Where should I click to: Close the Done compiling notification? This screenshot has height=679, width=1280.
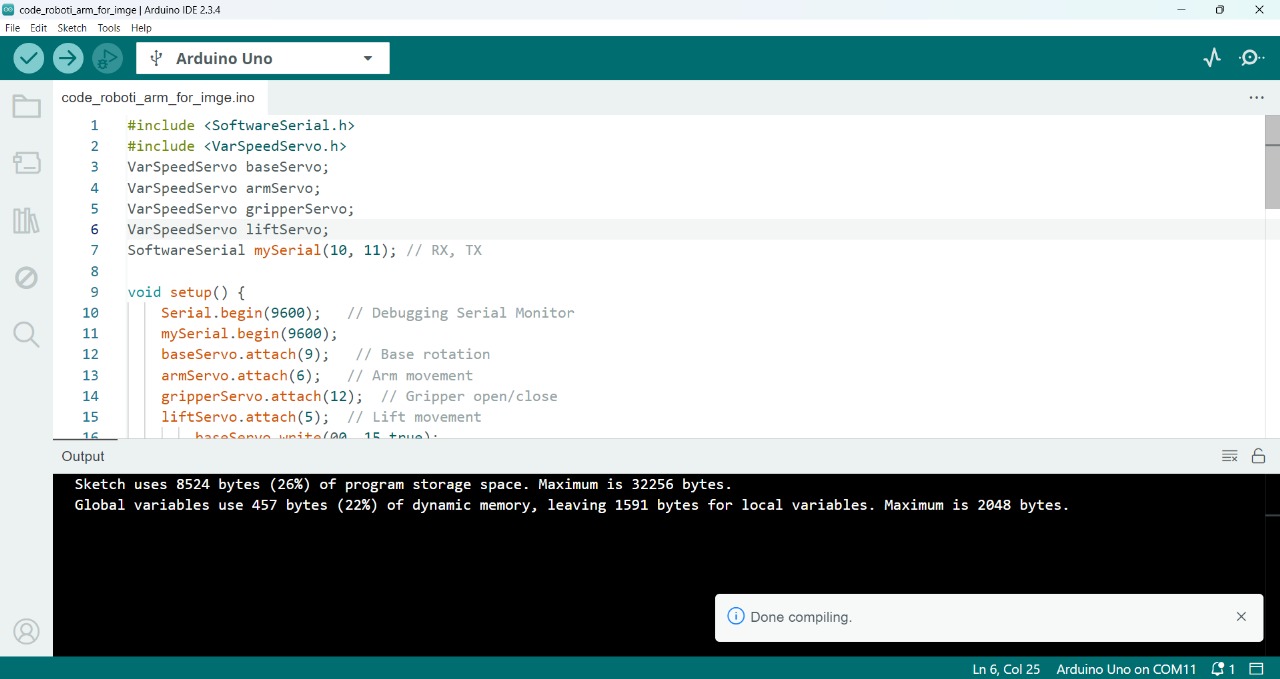1241,617
